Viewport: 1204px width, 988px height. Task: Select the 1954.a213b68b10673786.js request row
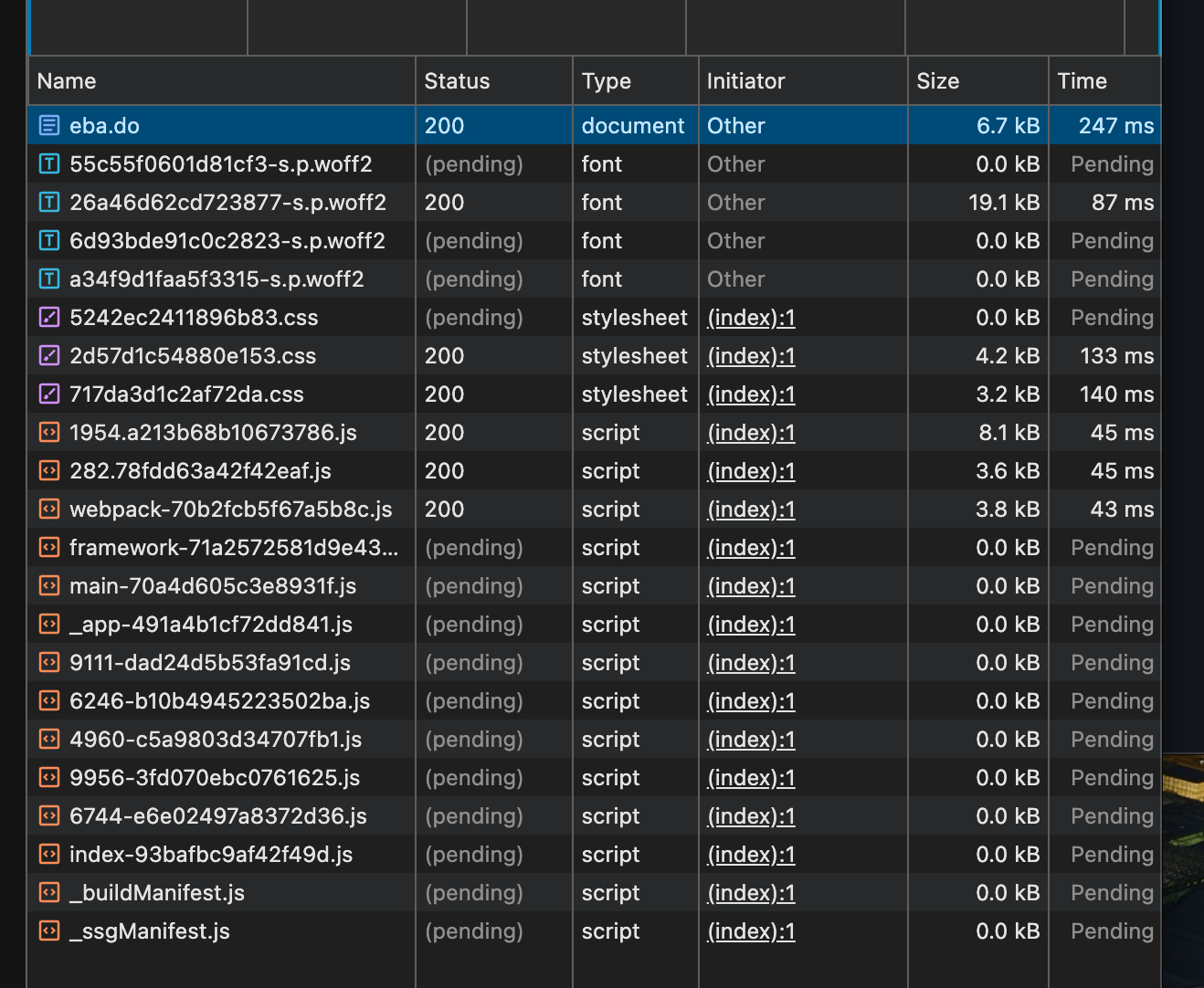[x=213, y=433]
